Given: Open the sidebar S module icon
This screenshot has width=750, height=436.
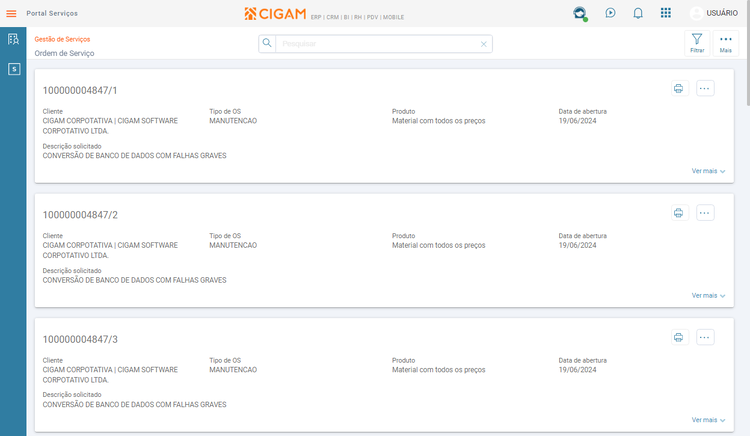Looking at the screenshot, I should click(14, 69).
